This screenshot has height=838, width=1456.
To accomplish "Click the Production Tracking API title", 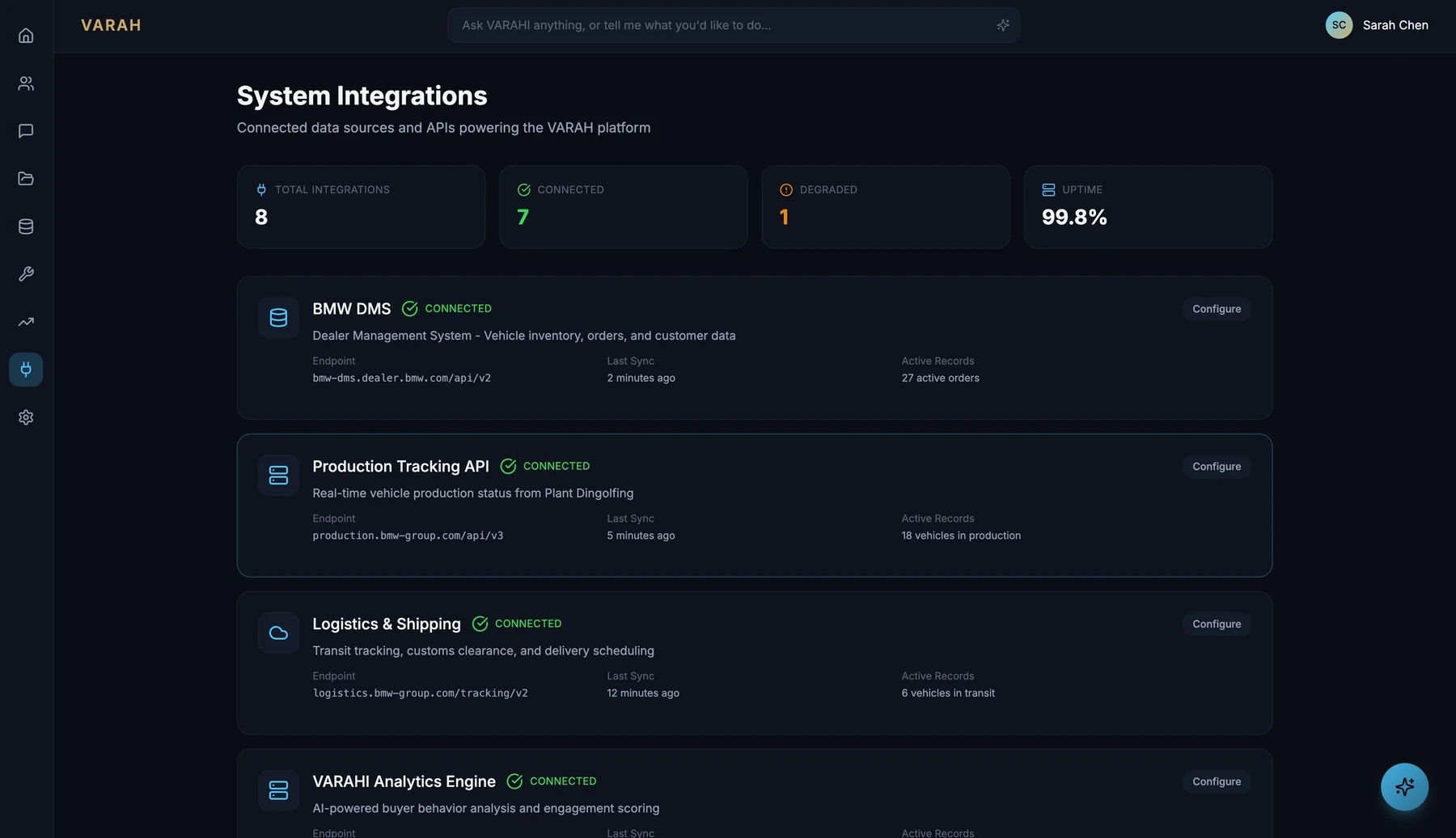I will pos(400,467).
